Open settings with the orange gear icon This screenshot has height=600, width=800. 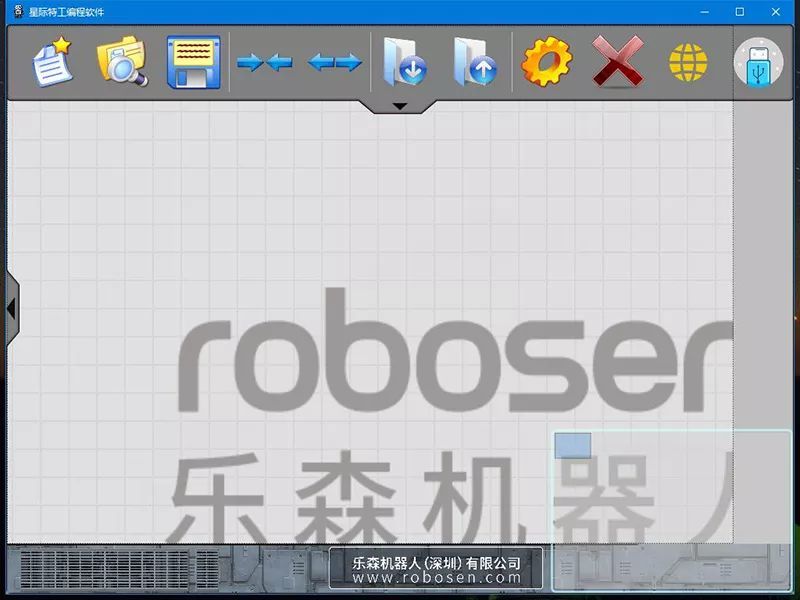546,61
